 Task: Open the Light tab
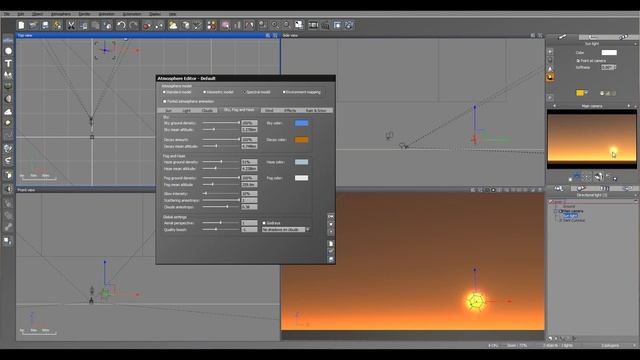pyautogui.click(x=187, y=111)
